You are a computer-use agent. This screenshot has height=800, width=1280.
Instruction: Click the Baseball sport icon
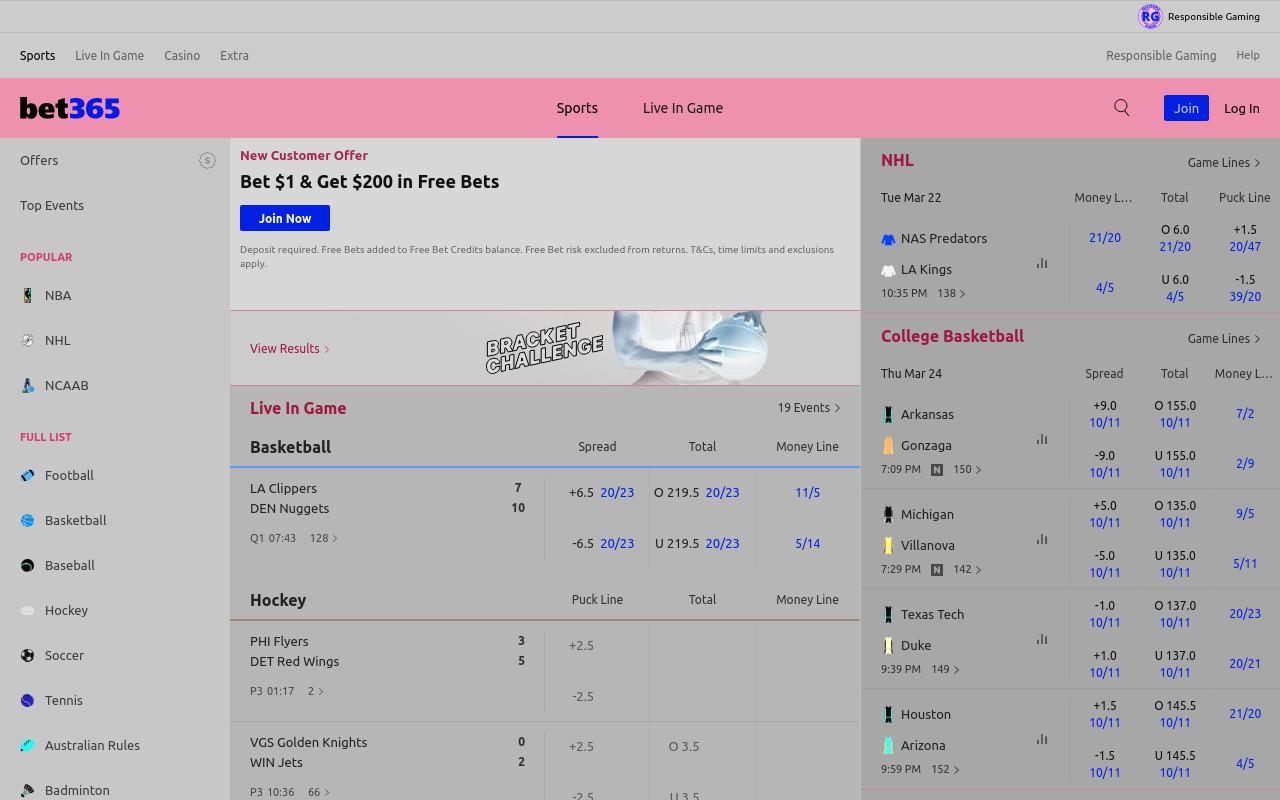(x=28, y=565)
